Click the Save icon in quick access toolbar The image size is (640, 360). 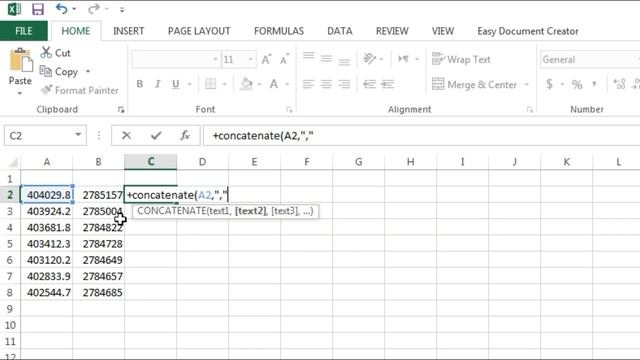[38, 9]
